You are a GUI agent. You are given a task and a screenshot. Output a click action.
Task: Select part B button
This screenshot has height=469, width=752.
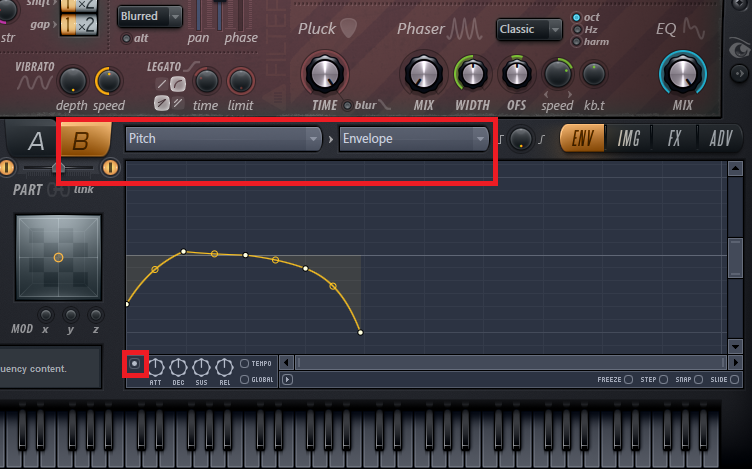[83, 141]
